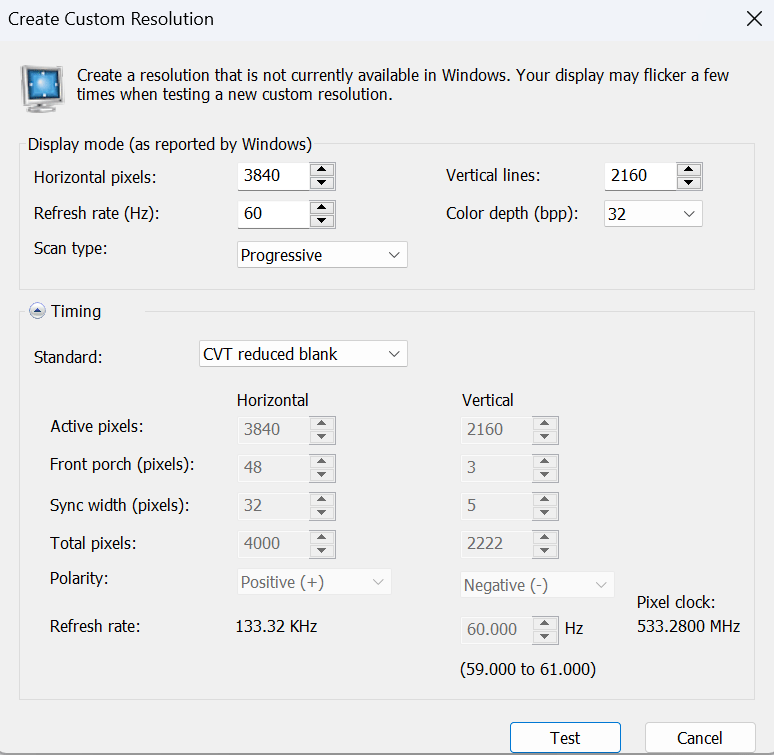
Task: Increase Horizontal pixels with up arrow
Action: [x=322, y=170]
